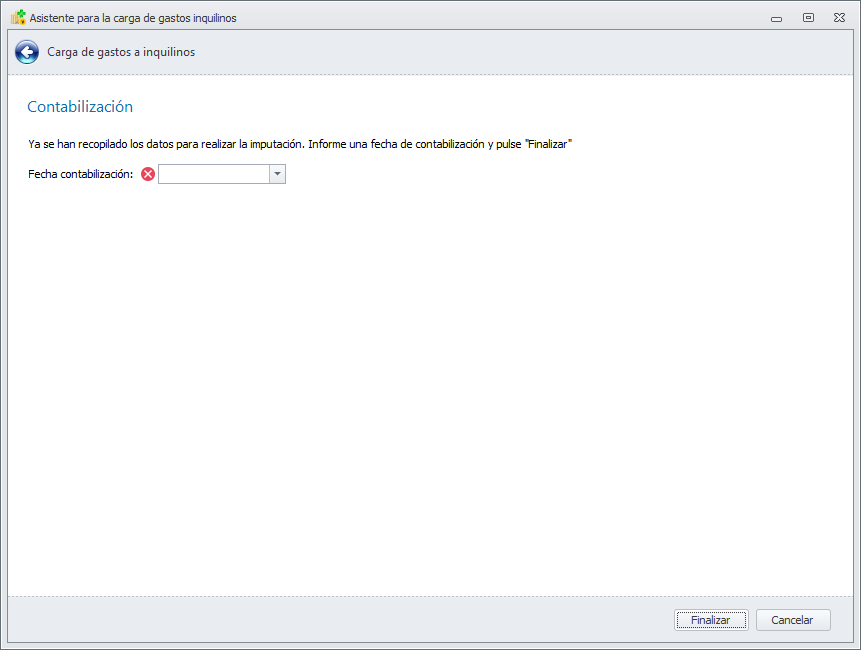Click the Finalizar button

click(711, 620)
